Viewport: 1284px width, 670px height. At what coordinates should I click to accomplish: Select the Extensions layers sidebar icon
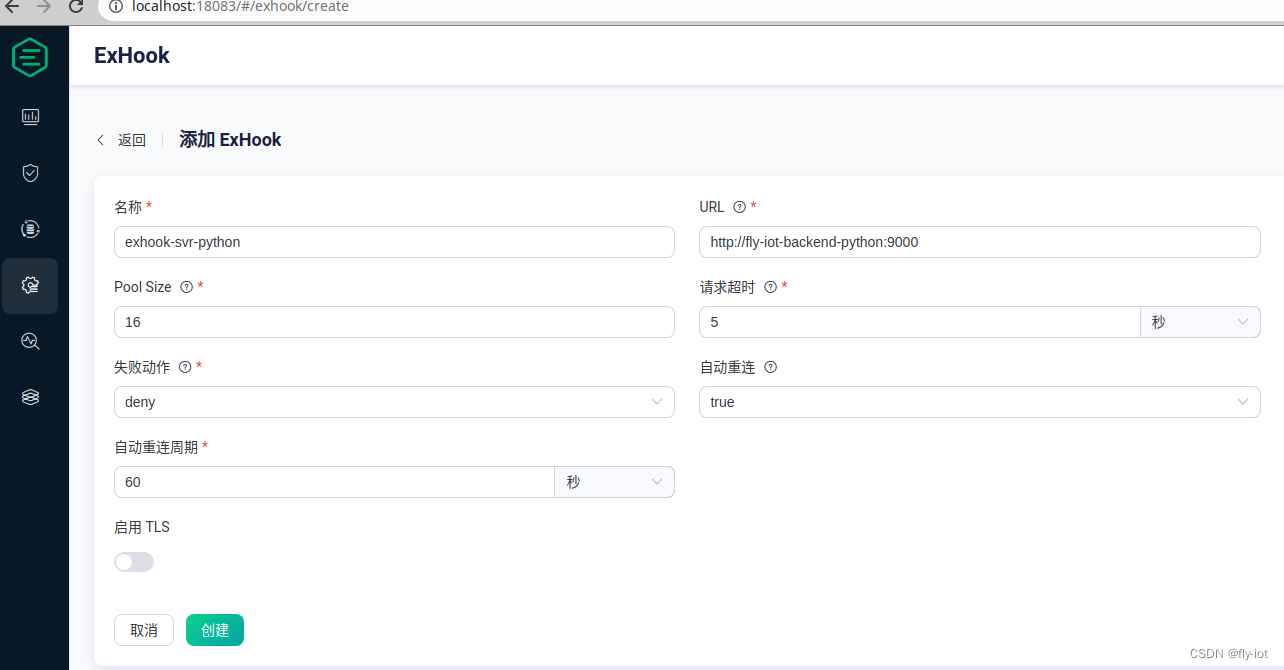30,397
